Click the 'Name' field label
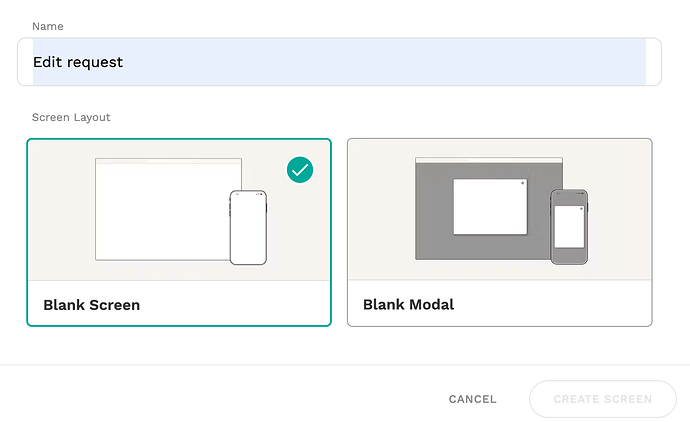This screenshot has height=422, width=690. click(48, 26)
